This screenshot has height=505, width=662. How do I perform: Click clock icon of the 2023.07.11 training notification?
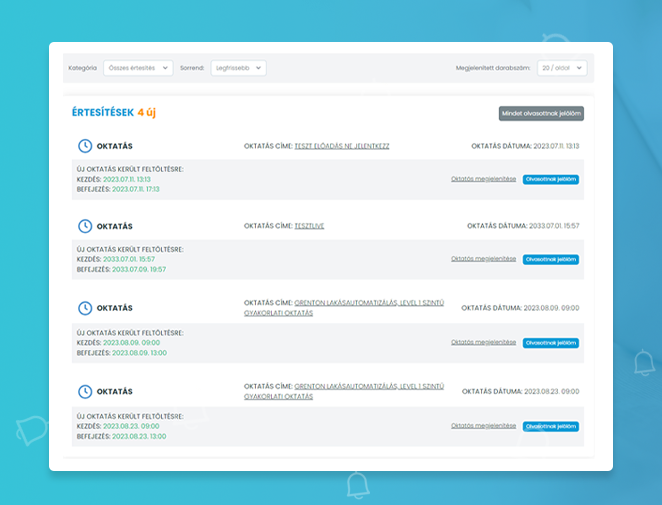[x=85, y=146]
